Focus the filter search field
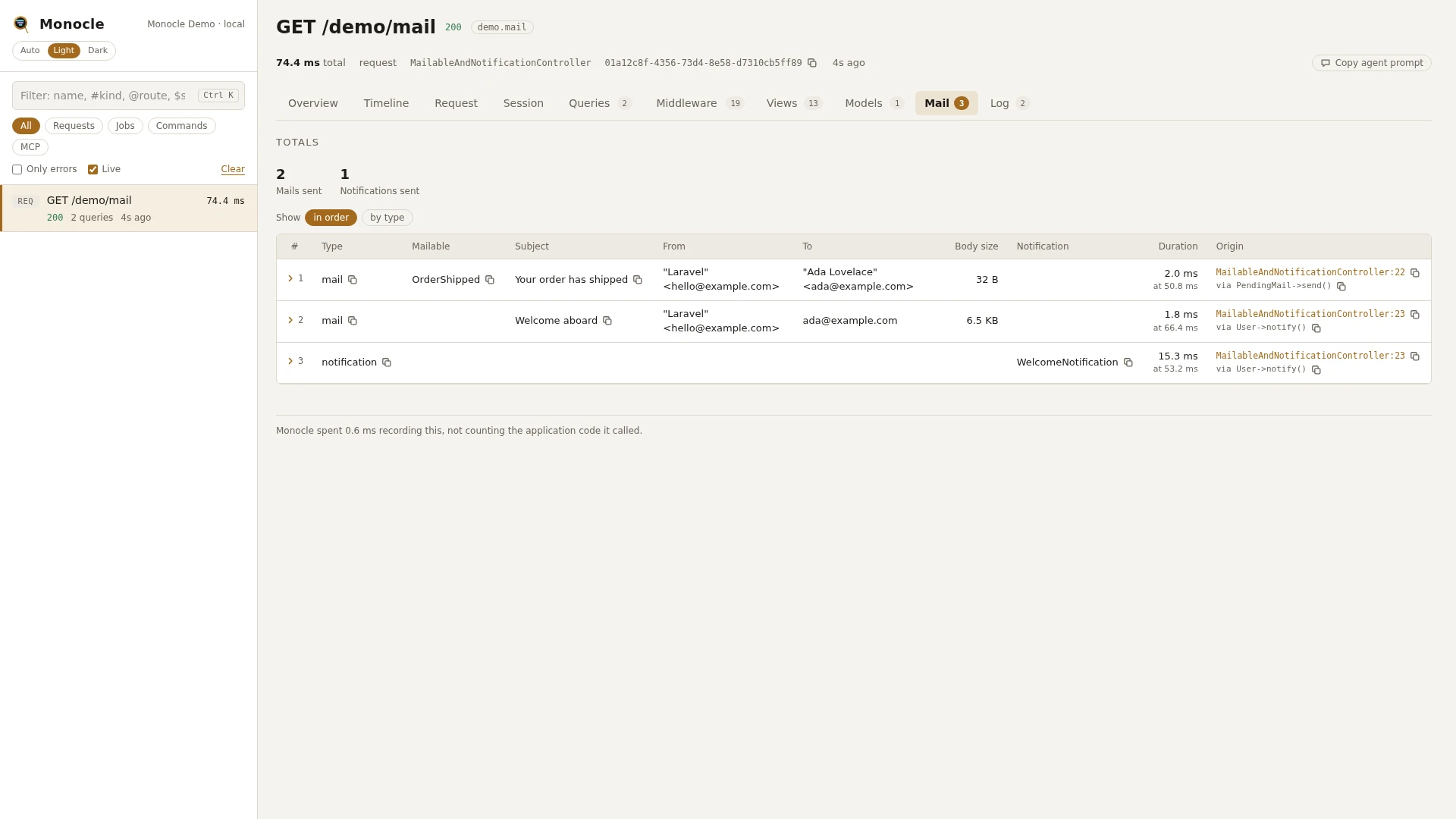The image size is (1456, 819). tap(128, 96)
